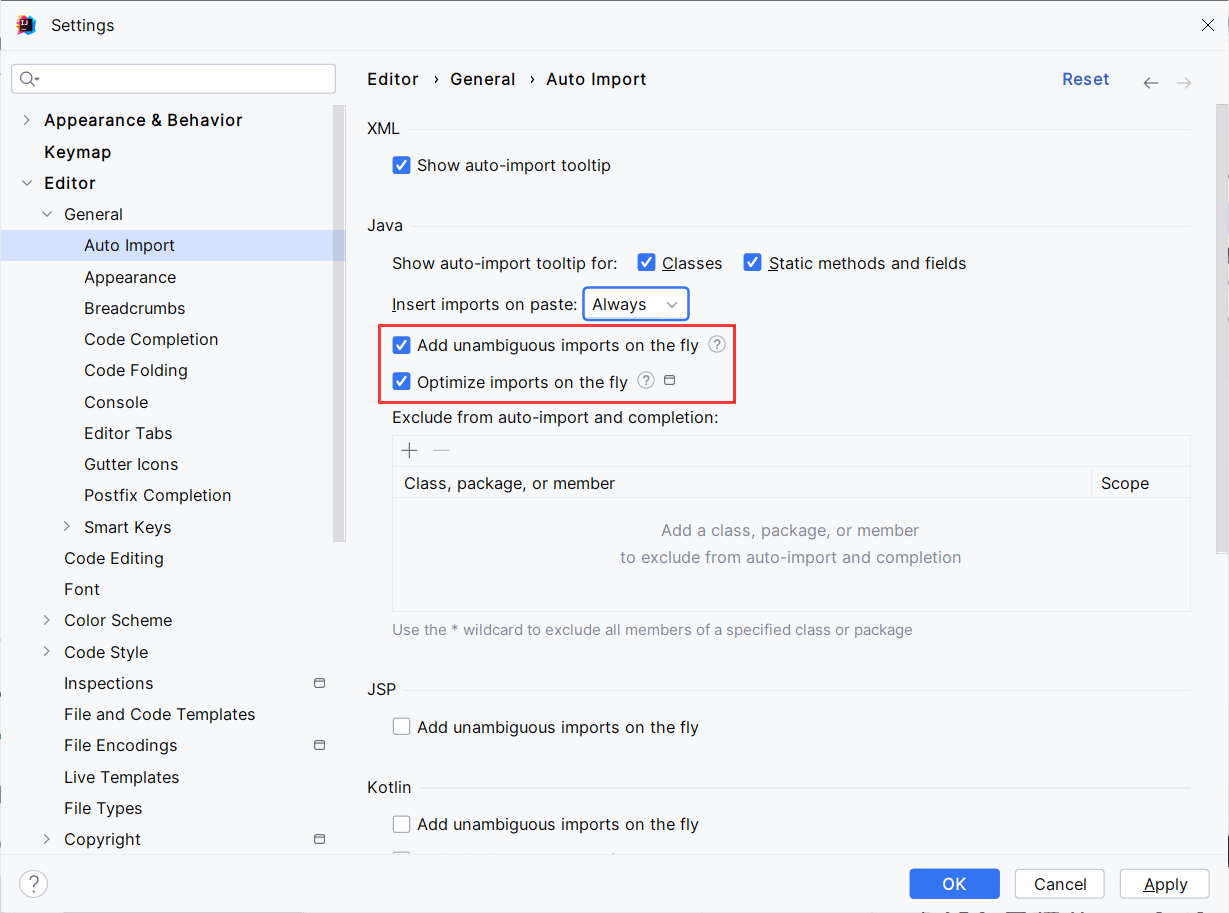Screen dimensions: 1229x913
Task: Open Code Editing settings
Action: [114, 558]
